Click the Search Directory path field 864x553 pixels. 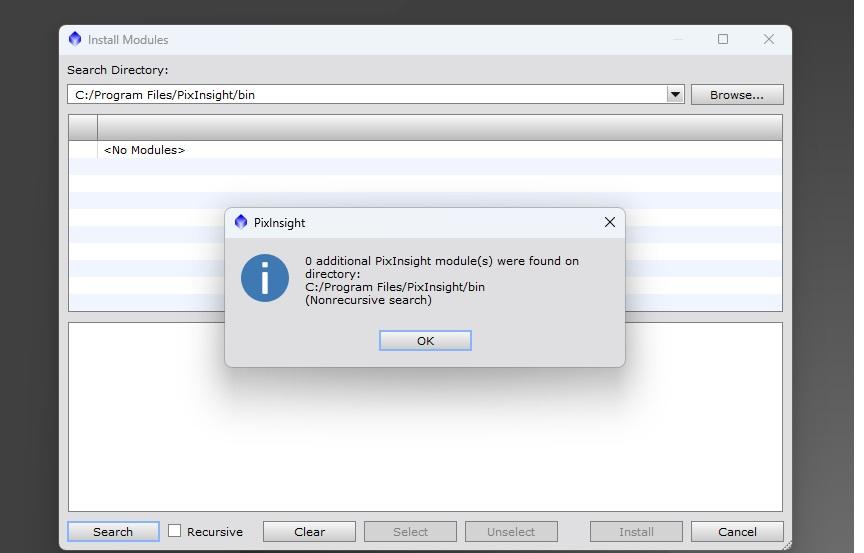pos(366,94)
